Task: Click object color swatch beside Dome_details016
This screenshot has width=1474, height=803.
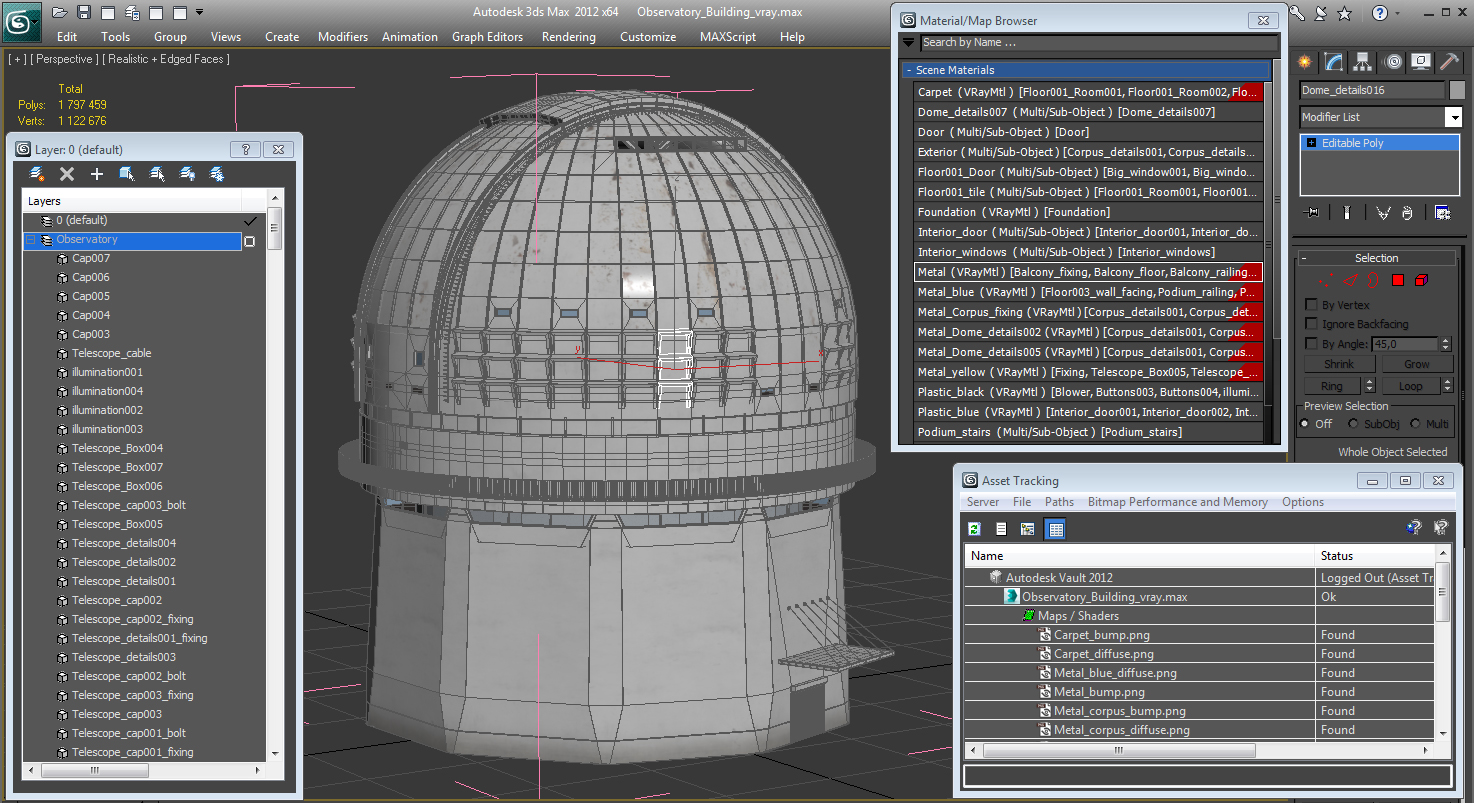Action: click(1457, 90)
